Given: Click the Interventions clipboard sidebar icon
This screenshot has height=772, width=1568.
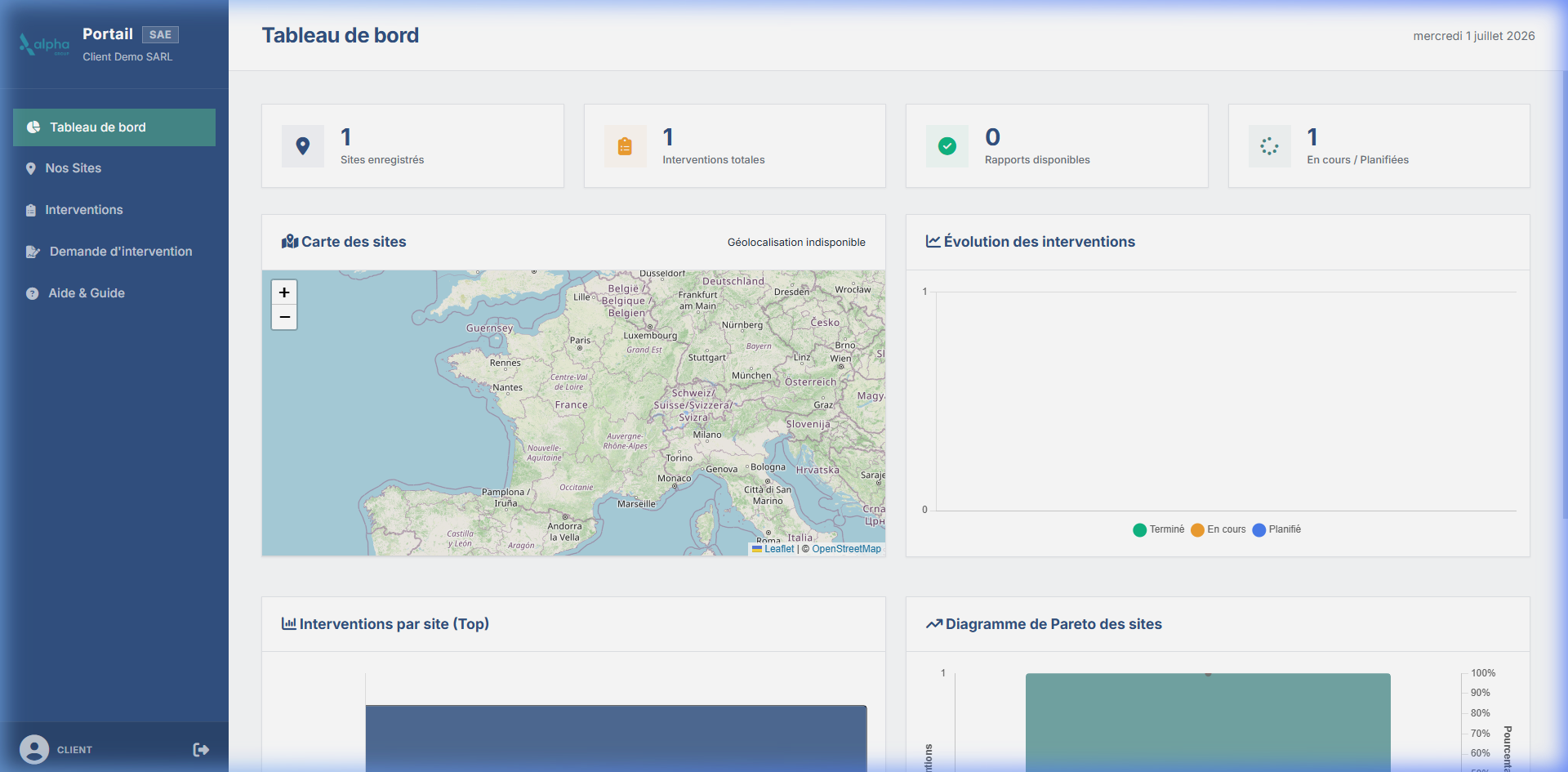Looking at the screenshot, I should point(31,210).
